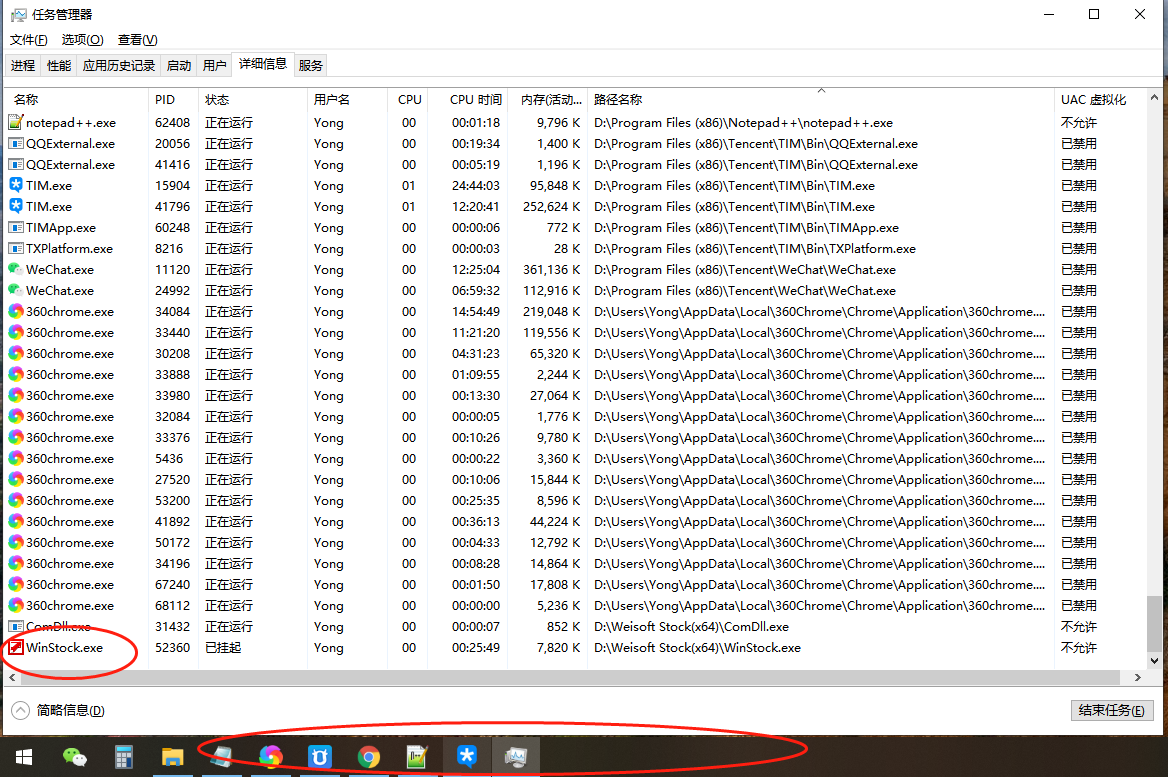Image resolution: width=1168 pixels, height=777 pixels.
Task: Click icon of QQExternal.exe with PID 20056
Action: pos(16,143)
